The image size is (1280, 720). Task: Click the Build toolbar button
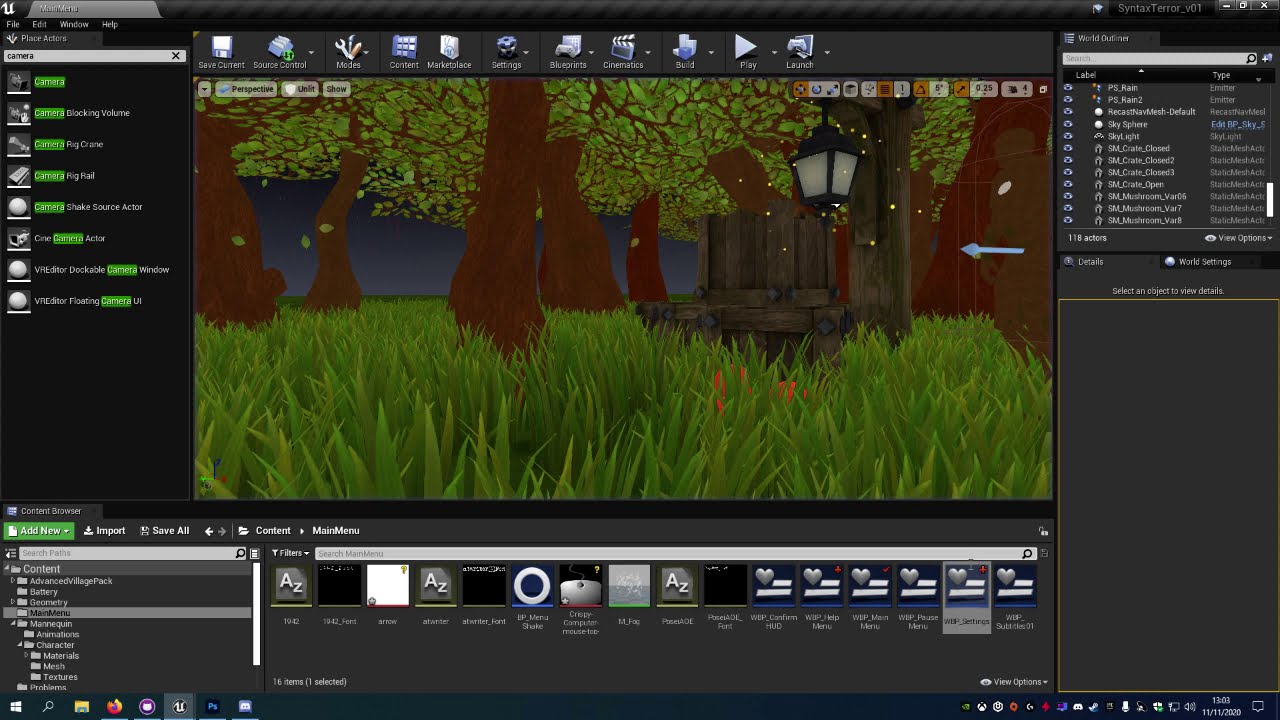[685, 53]
